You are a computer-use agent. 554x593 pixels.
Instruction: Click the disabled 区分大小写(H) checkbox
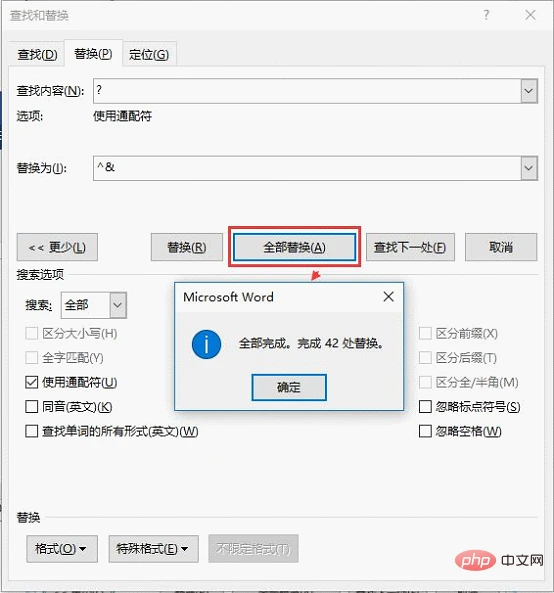pos(31,334)
